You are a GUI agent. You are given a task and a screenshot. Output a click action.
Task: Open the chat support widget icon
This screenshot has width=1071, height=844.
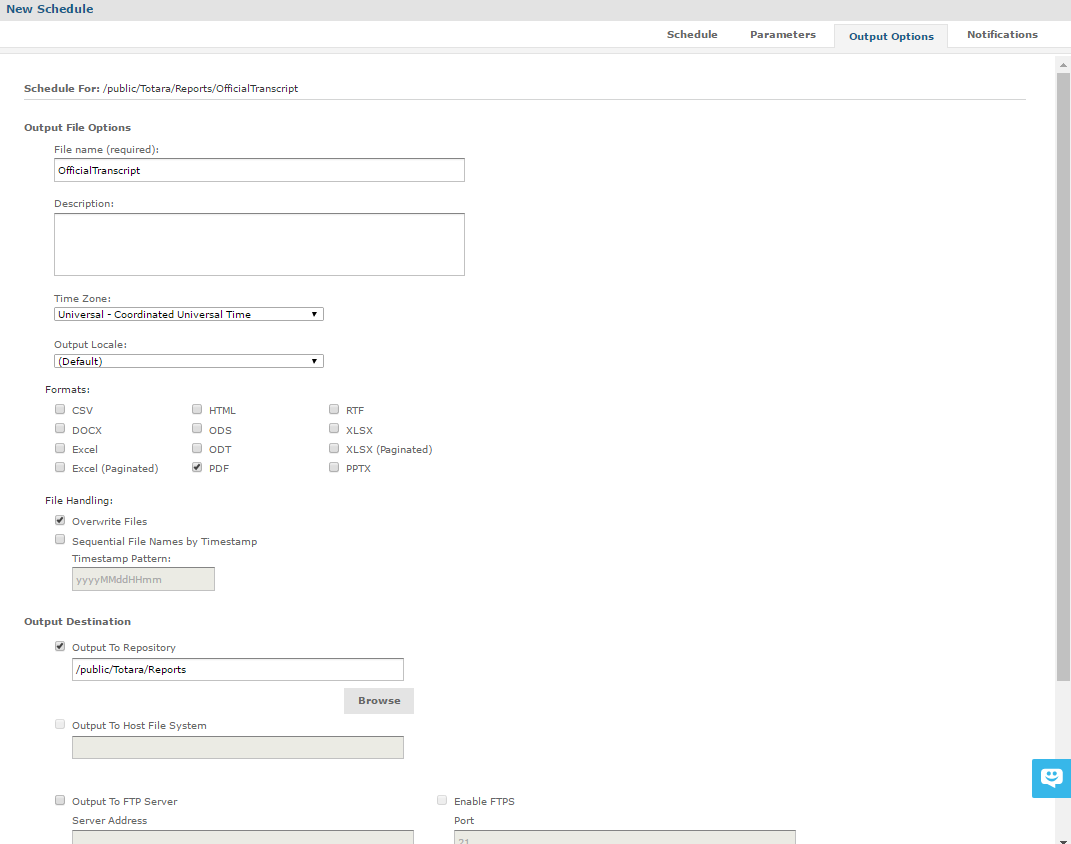[x=1051, y=778]
